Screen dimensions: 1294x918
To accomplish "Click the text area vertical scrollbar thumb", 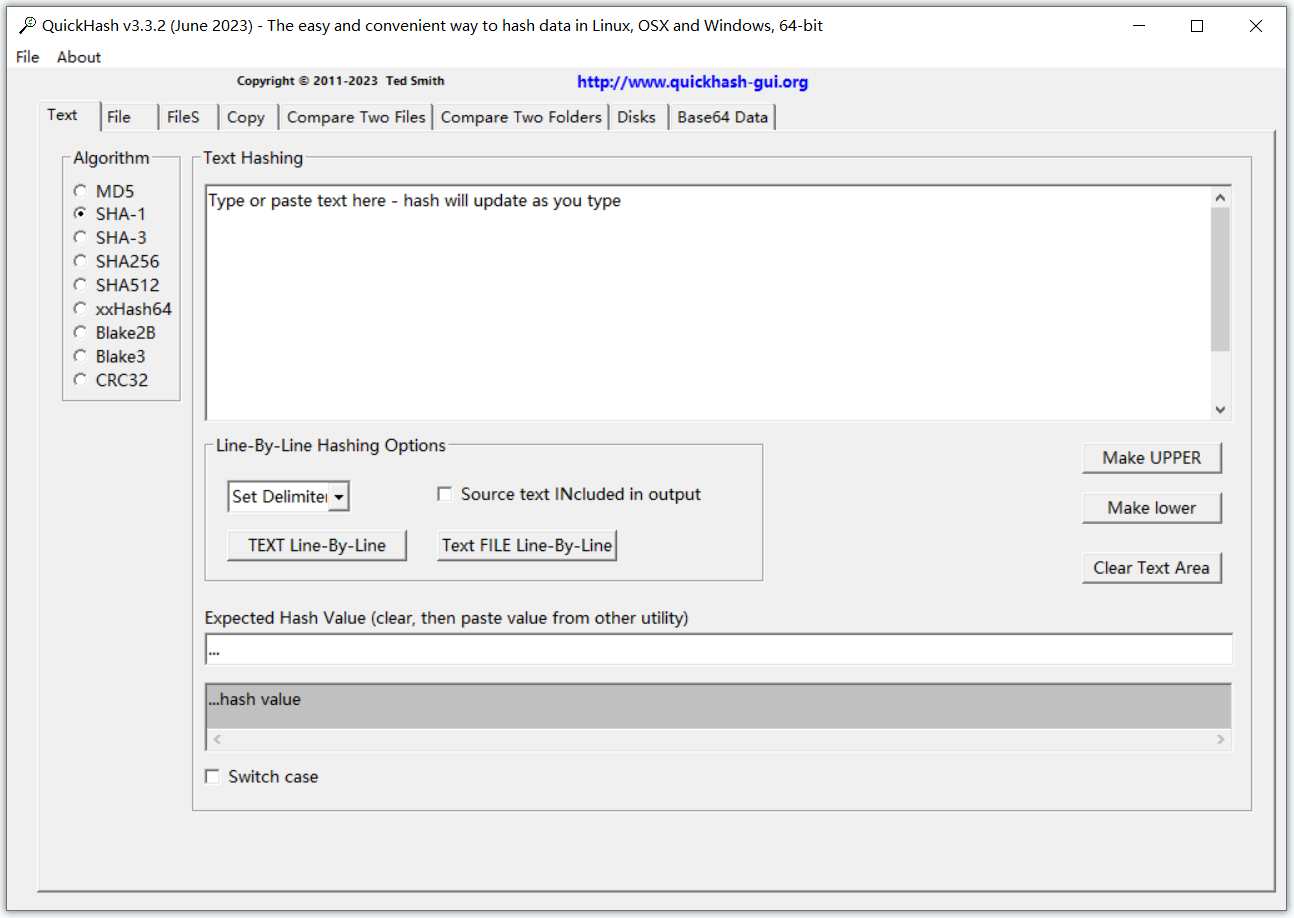I will (1220, 279).
